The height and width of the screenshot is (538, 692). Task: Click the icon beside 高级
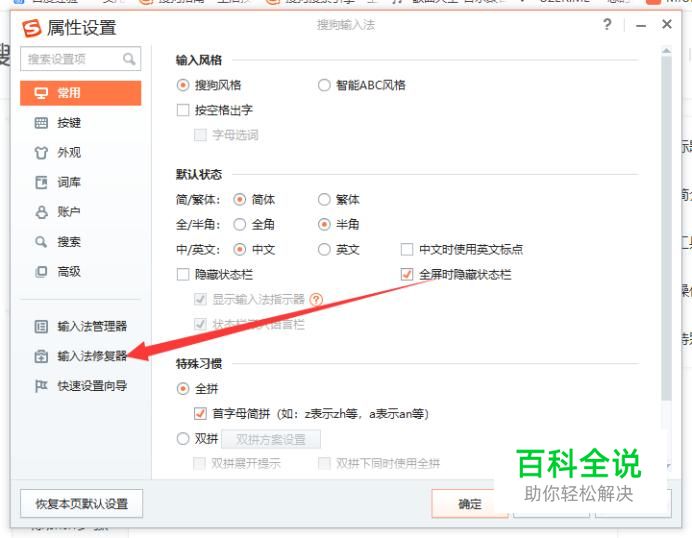(x=41, y=271)
